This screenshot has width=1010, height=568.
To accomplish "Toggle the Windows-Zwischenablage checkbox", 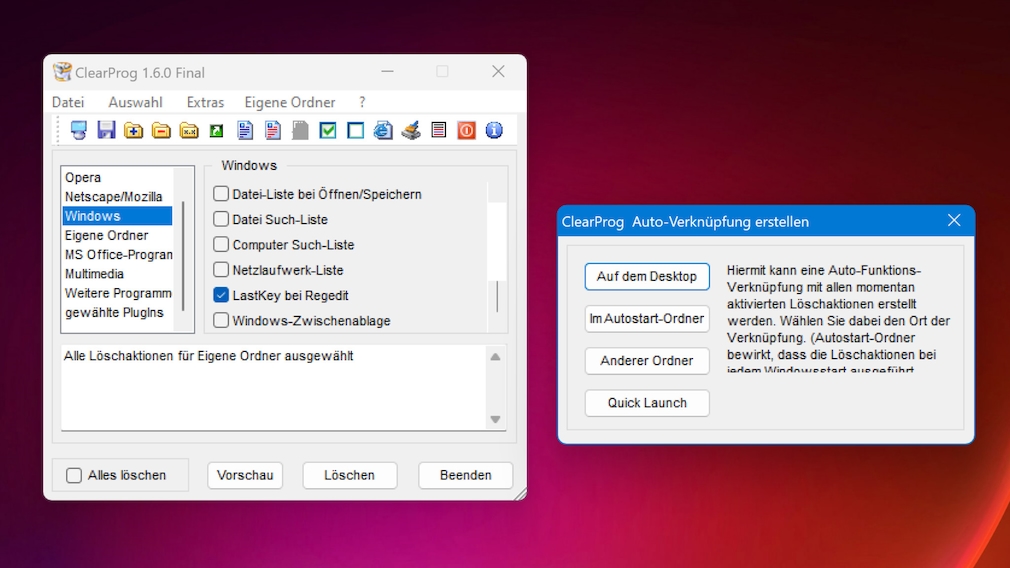I will pyautogui.click(x=221, y=320).
